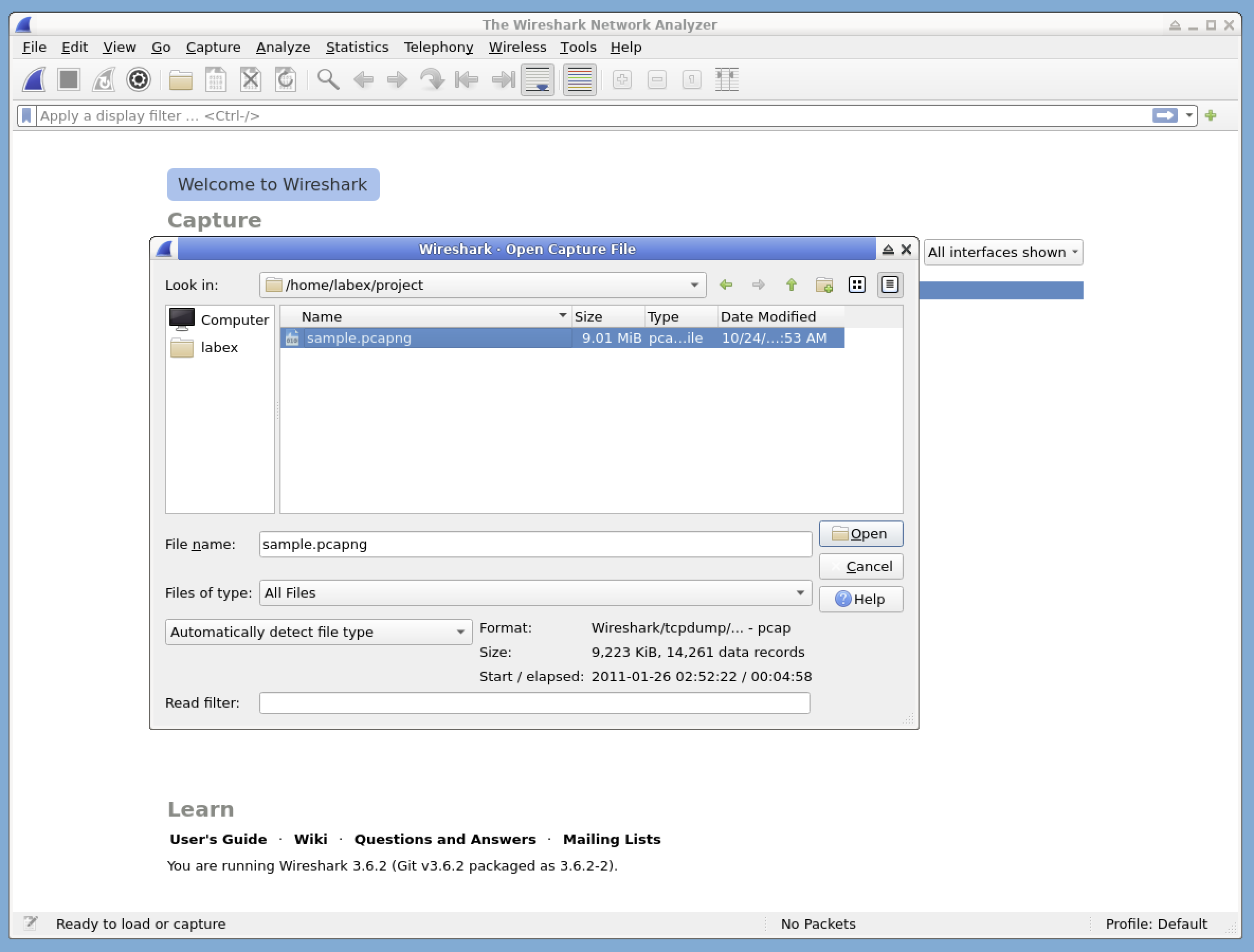Click Help button in dialog
The image size is (1254, 952).
860,599
